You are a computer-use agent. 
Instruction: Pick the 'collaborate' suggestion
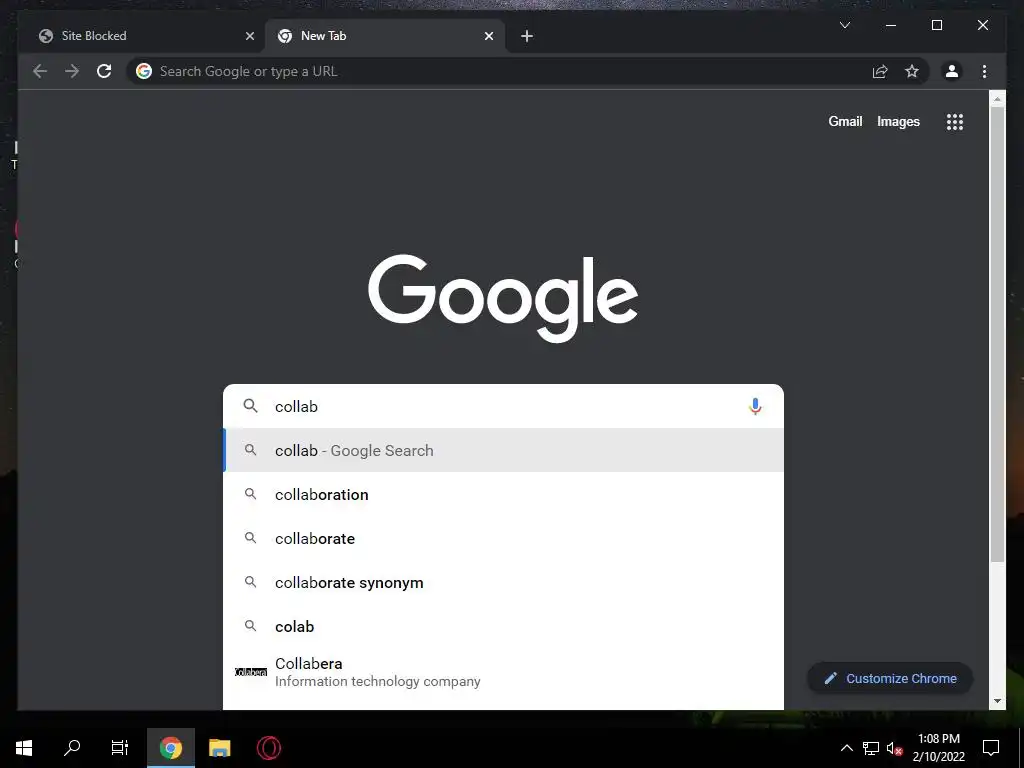point(503,538)
